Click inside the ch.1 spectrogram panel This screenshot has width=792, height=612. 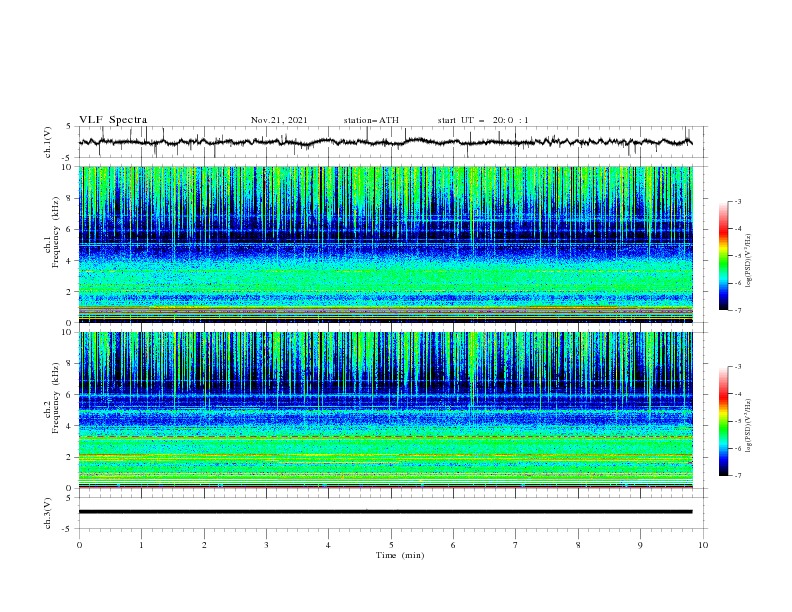[x=385, y=244]
